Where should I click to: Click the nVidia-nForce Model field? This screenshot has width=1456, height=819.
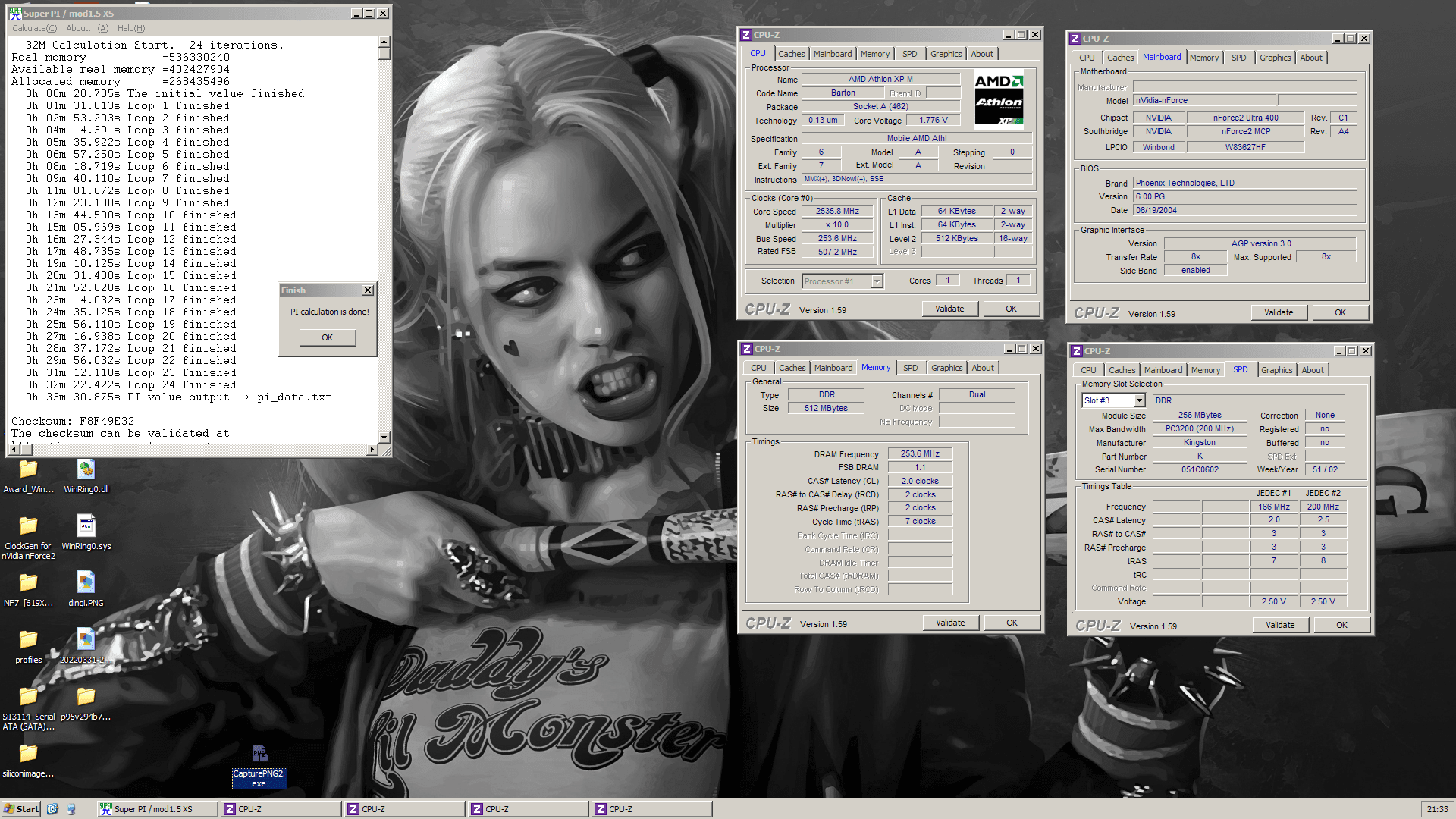[1204, 100]
